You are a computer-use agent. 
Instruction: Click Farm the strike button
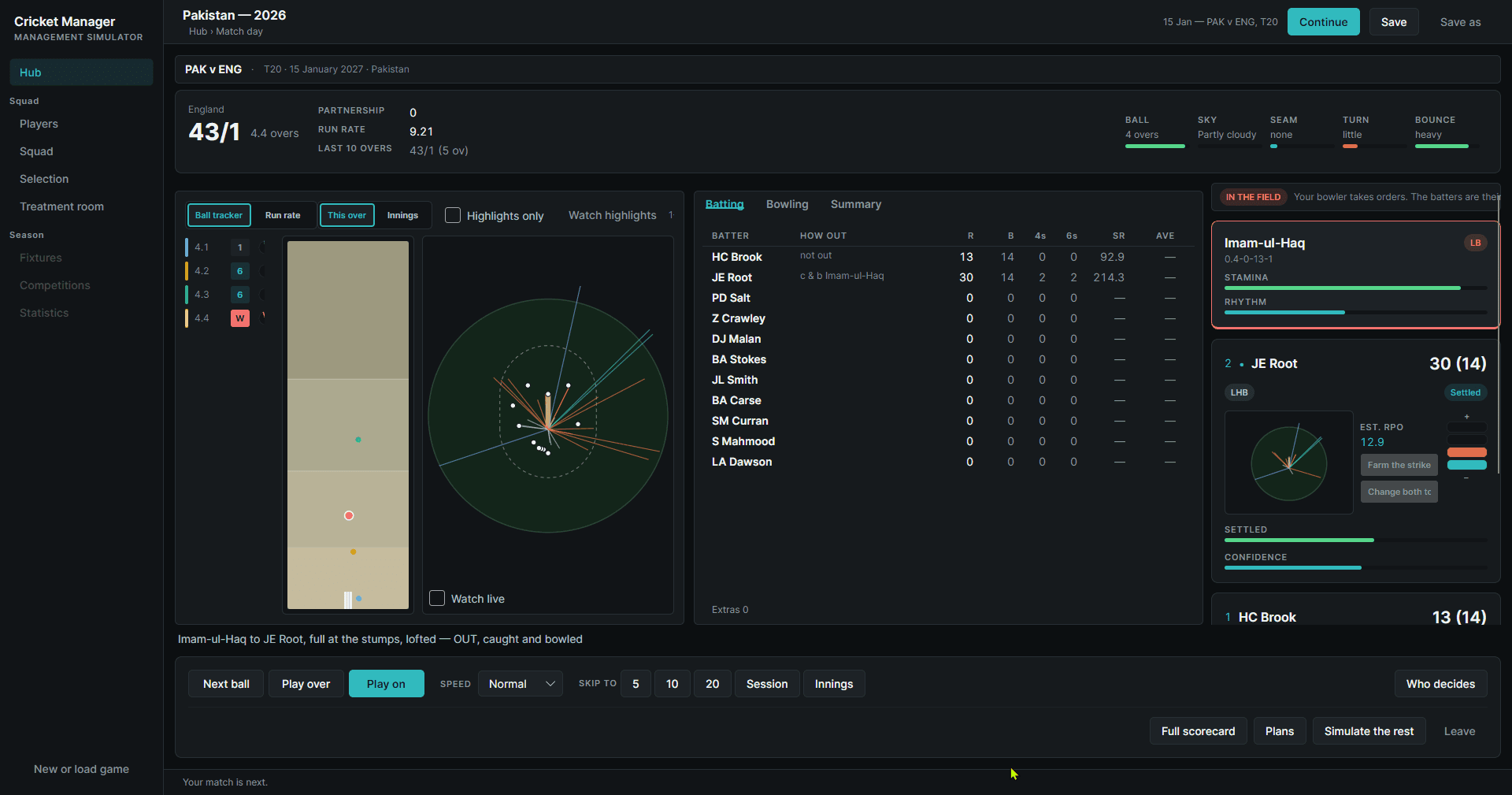point(1399,465)
